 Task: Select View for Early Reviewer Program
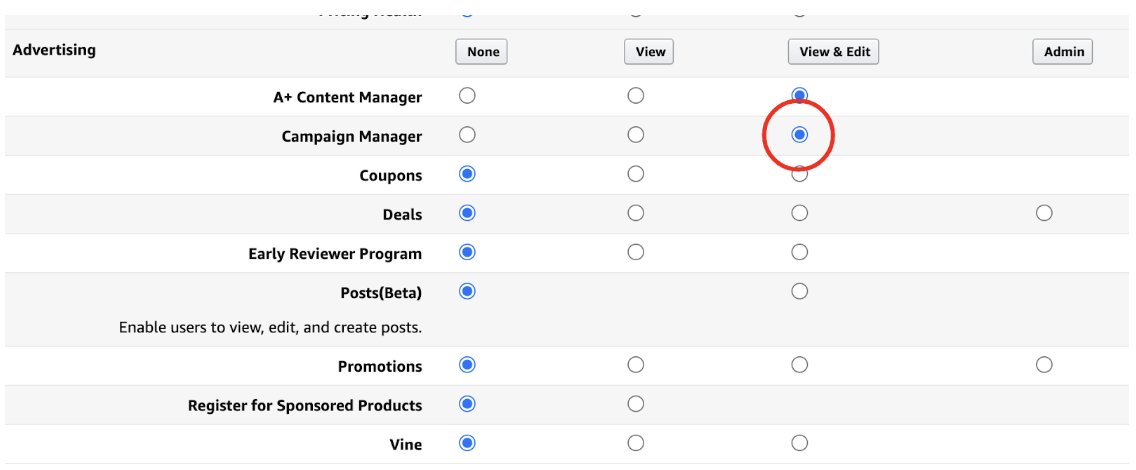[635, 252]
